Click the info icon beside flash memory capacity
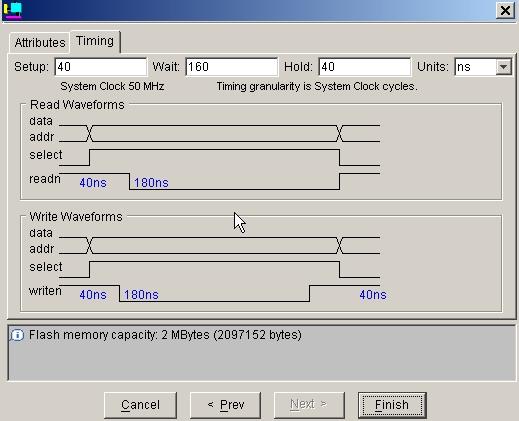Image resolution: width=519 pixels, height=421 pixels. [x=17, y=335]
